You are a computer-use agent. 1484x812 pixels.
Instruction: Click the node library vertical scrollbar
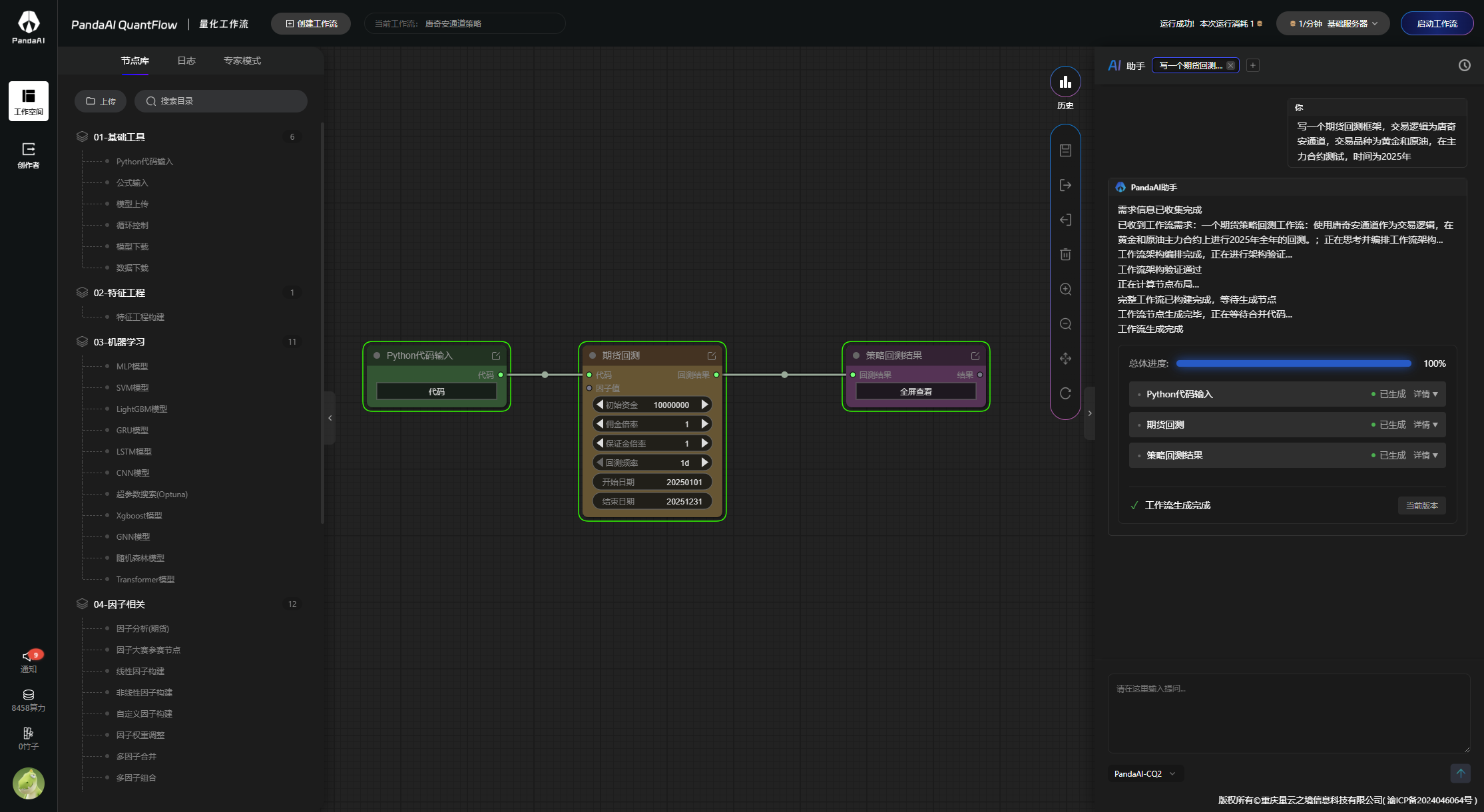pos(322,323)
